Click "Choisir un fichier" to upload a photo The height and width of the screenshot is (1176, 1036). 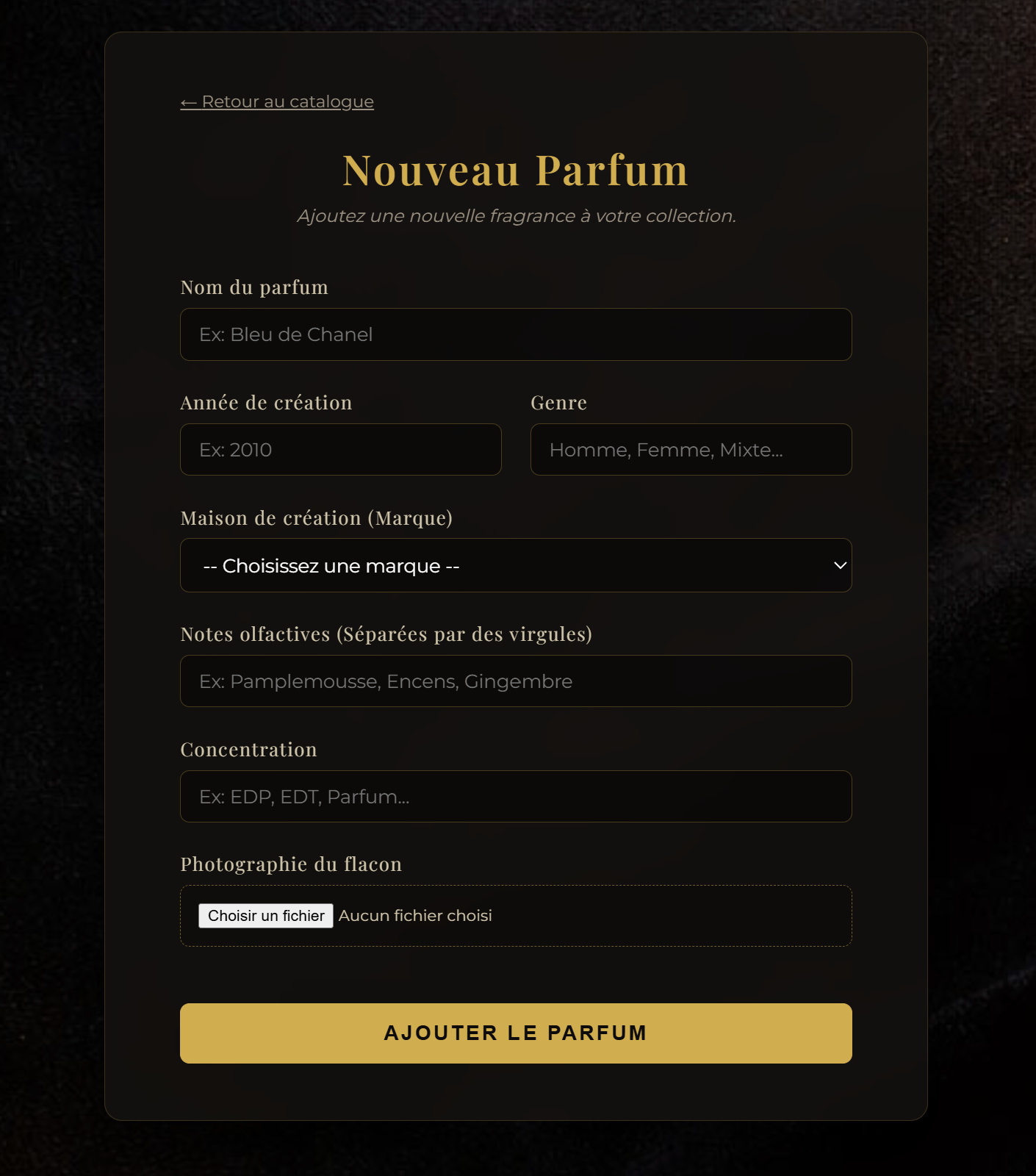(265, 915)
